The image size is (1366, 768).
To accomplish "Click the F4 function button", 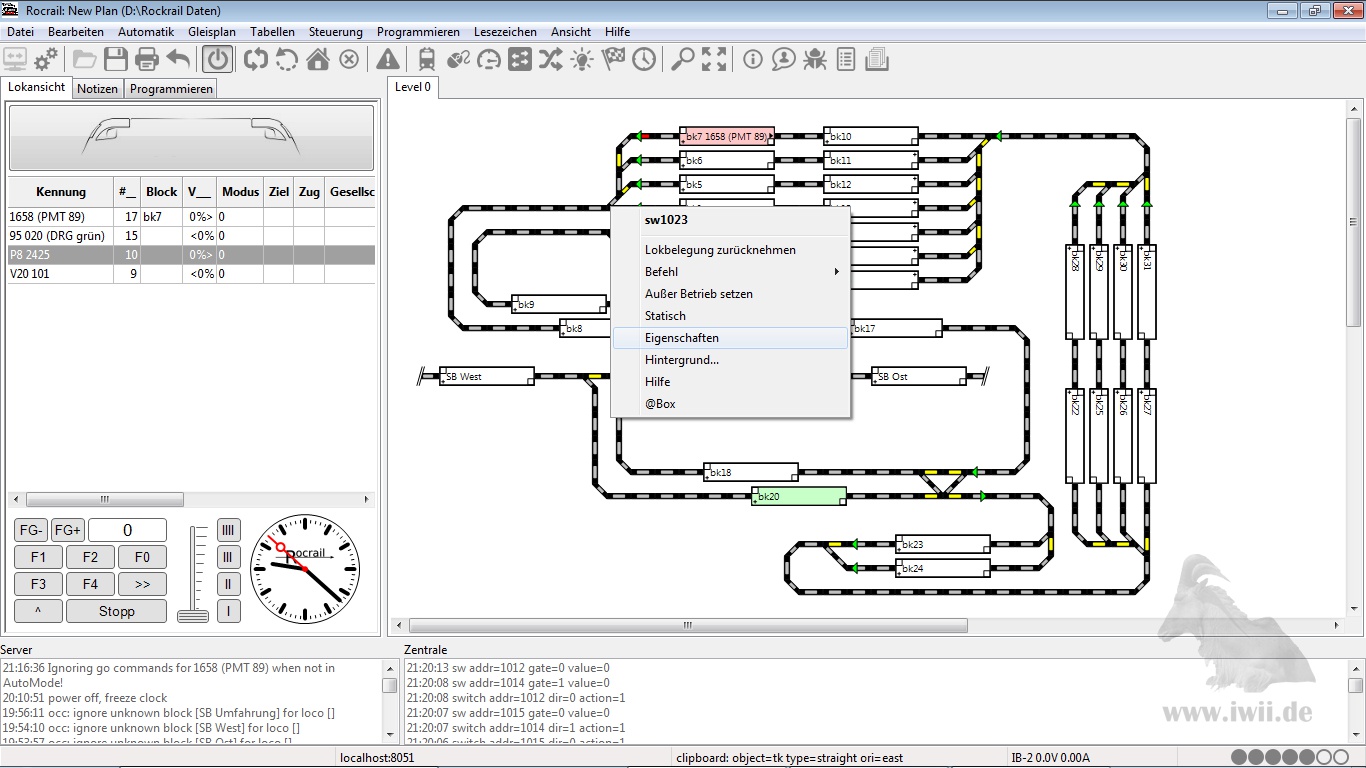I will [91, 584].
